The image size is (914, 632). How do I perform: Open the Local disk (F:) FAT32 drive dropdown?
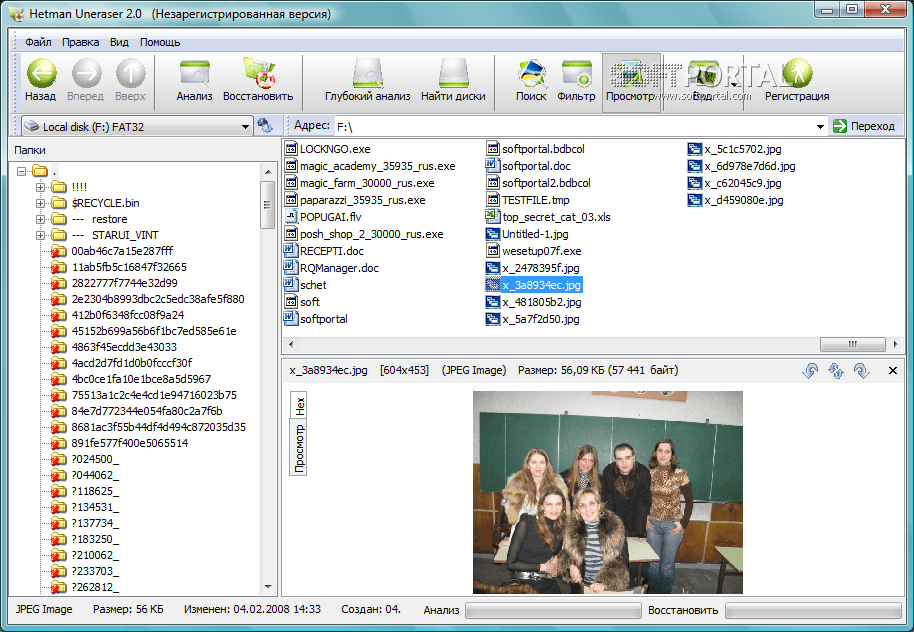245,127
